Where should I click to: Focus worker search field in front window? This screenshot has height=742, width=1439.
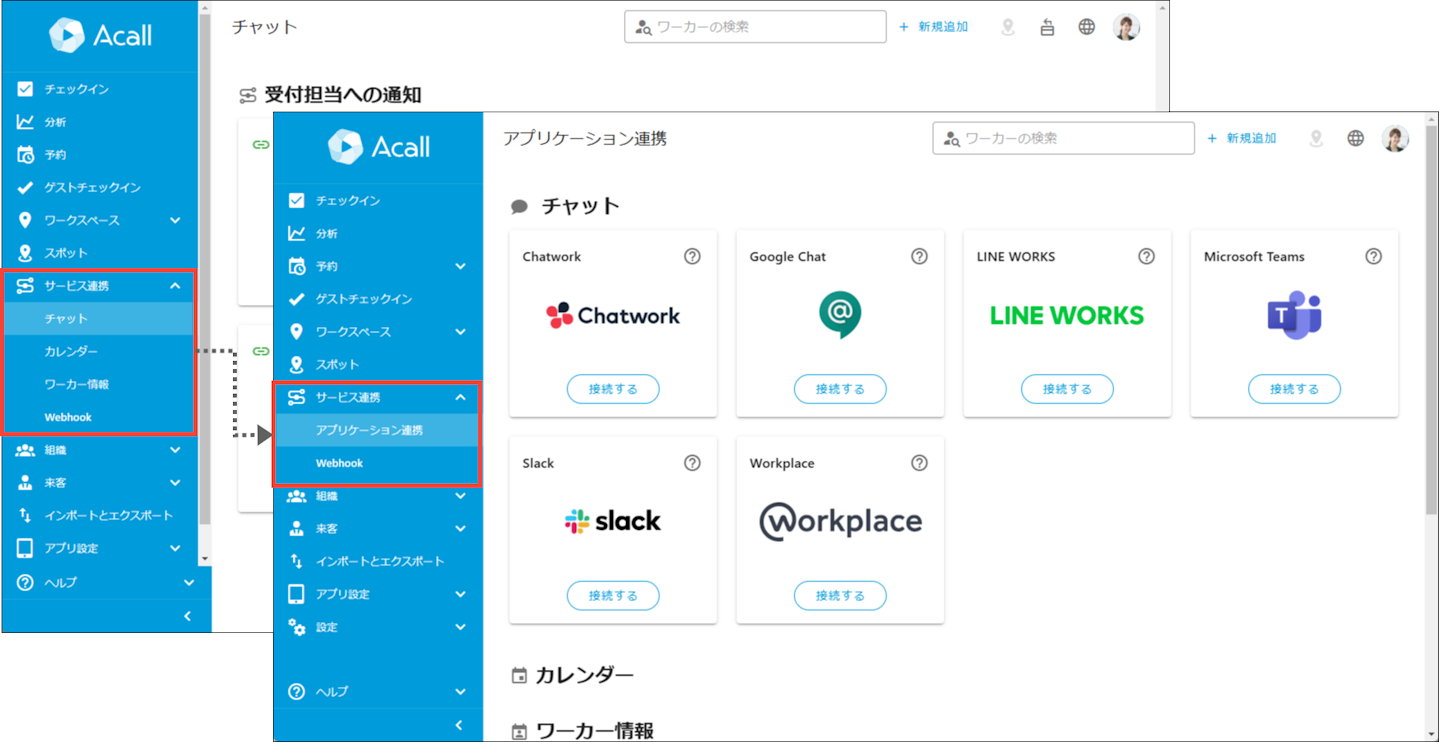point(1063,138)
